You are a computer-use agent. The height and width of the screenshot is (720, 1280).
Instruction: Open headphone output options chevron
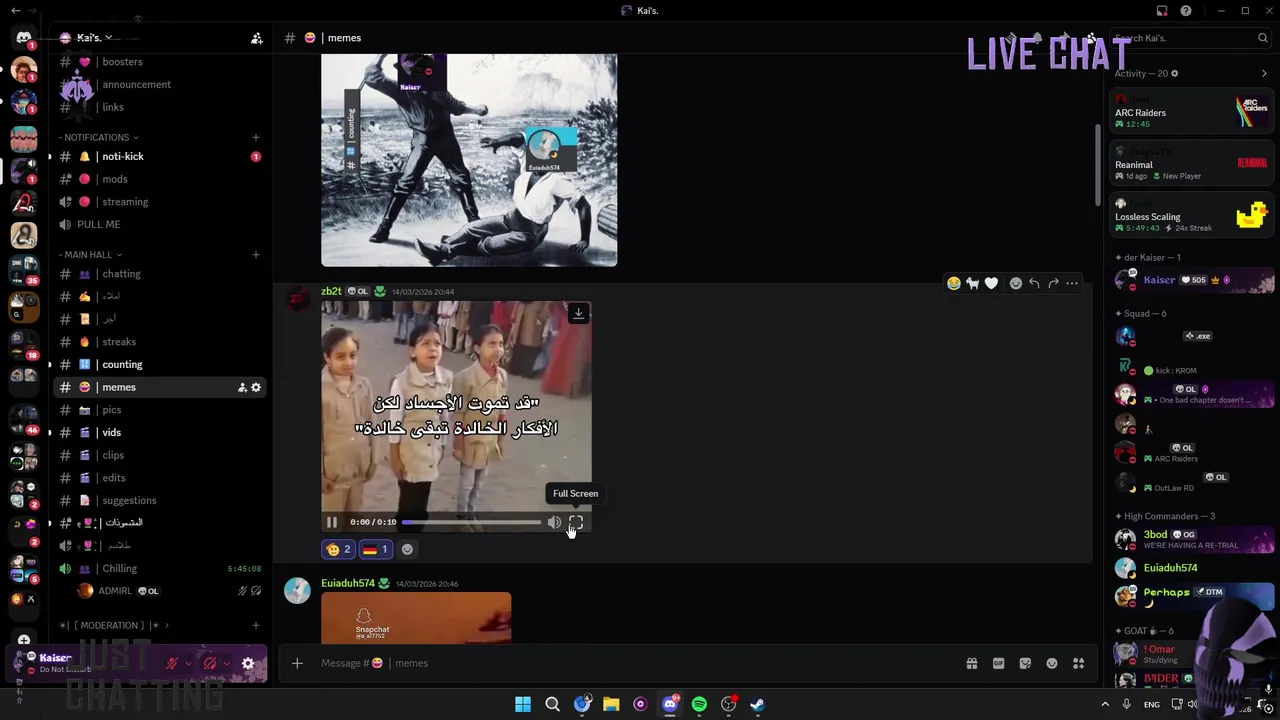(x=226, y=663)
